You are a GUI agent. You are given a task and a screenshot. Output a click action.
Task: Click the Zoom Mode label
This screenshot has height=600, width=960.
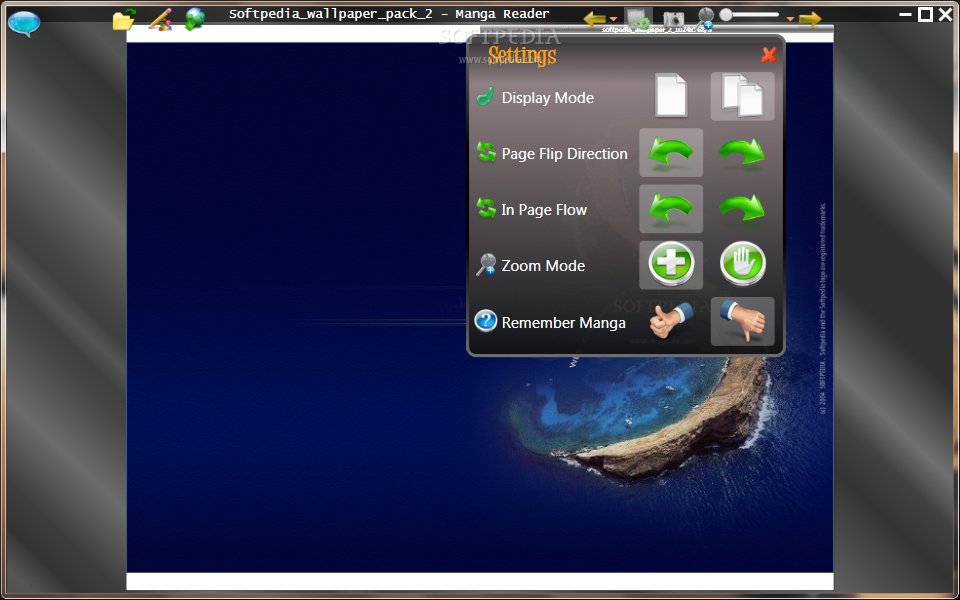[x=543, y=266]
